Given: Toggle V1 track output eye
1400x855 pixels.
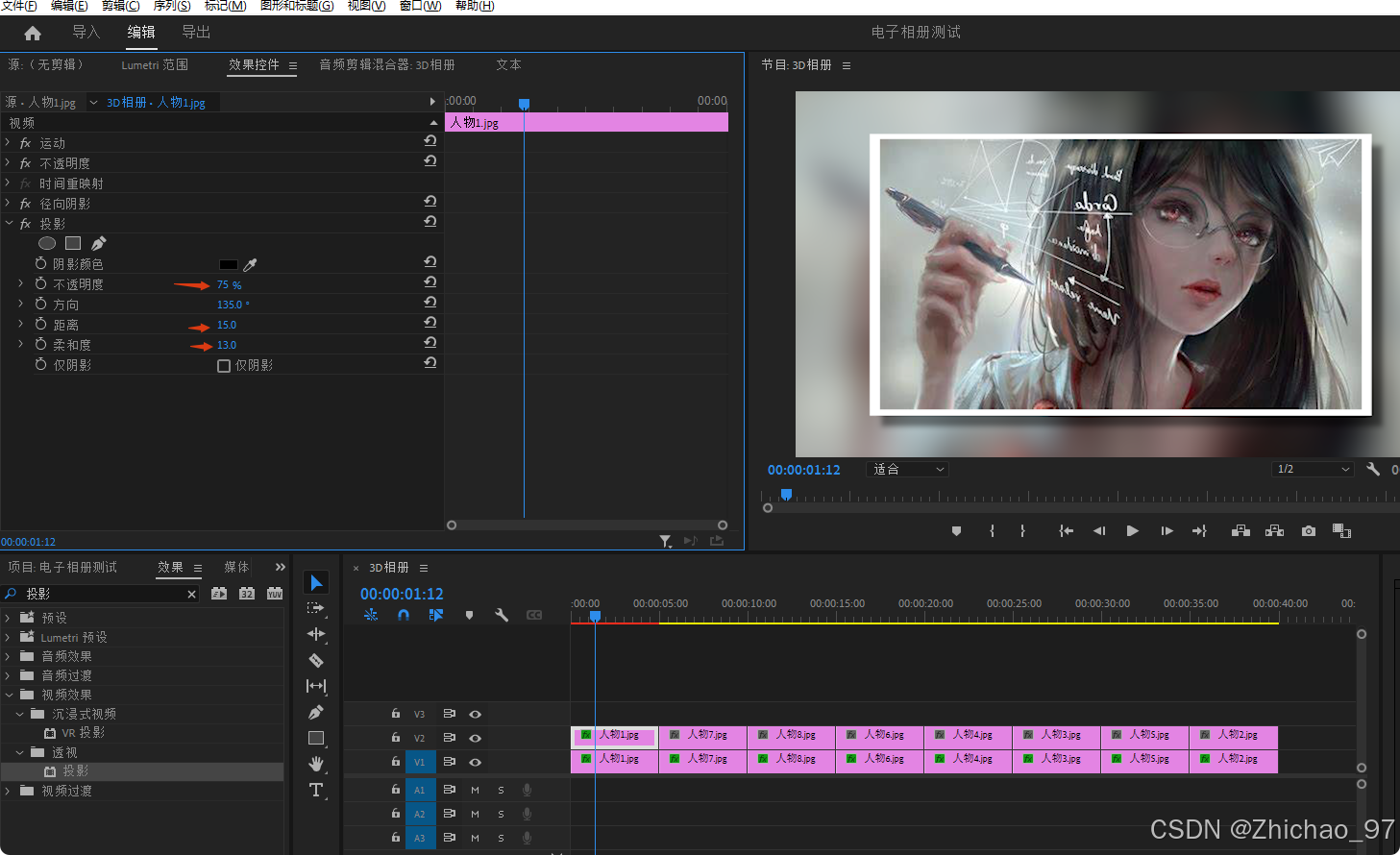Looking at the screenshot, I should click(x=475, y=762).
